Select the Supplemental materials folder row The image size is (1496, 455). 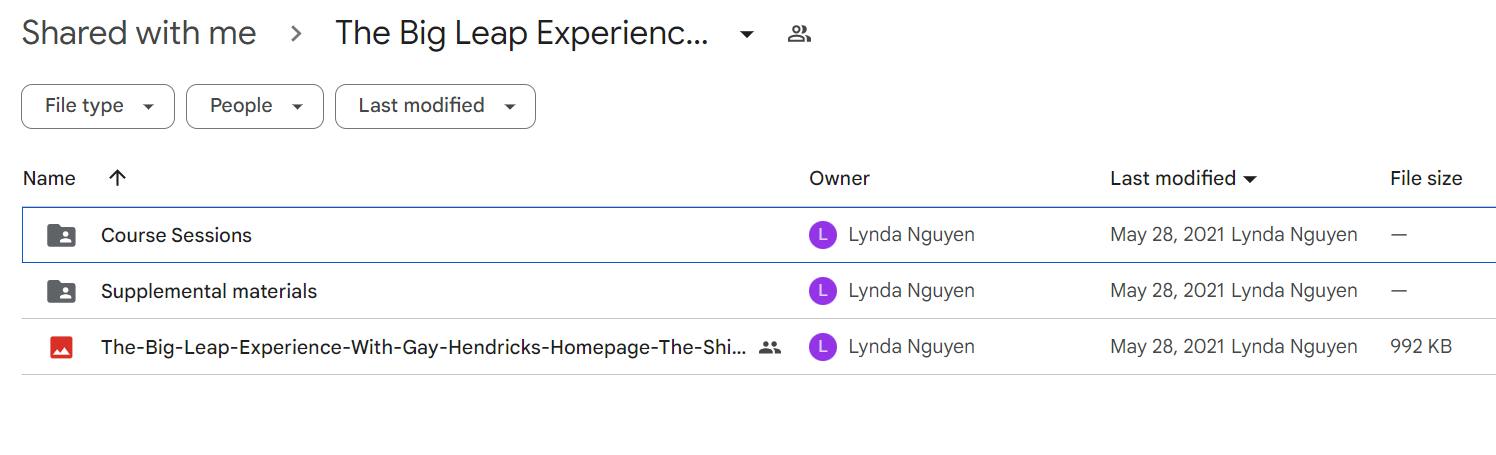coord(759,291)
